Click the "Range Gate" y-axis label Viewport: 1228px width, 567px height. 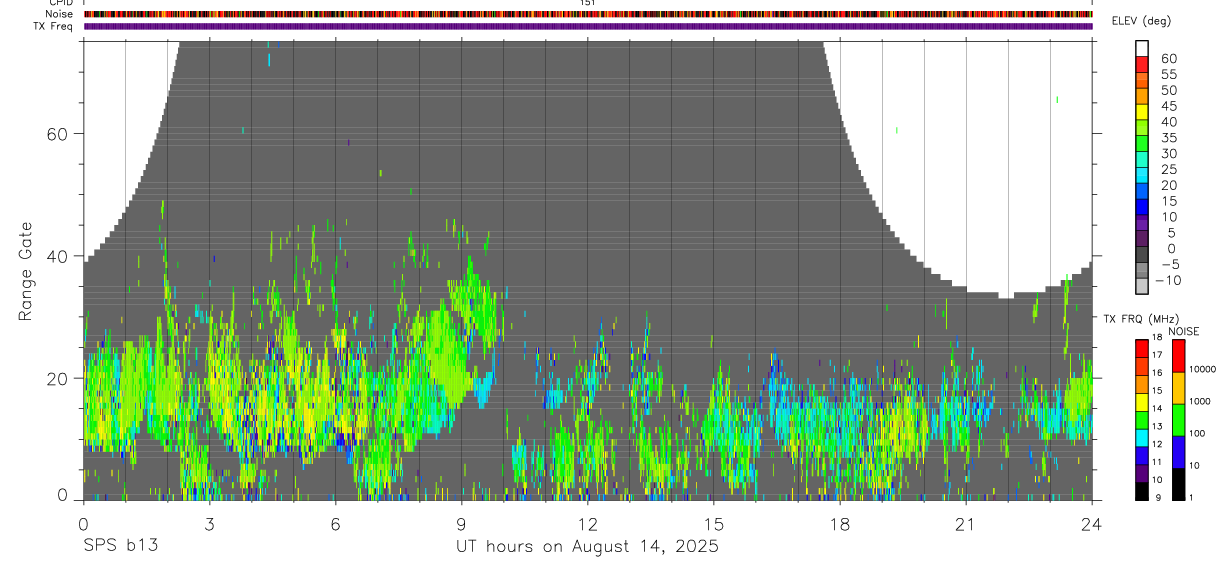pos(25,272)
